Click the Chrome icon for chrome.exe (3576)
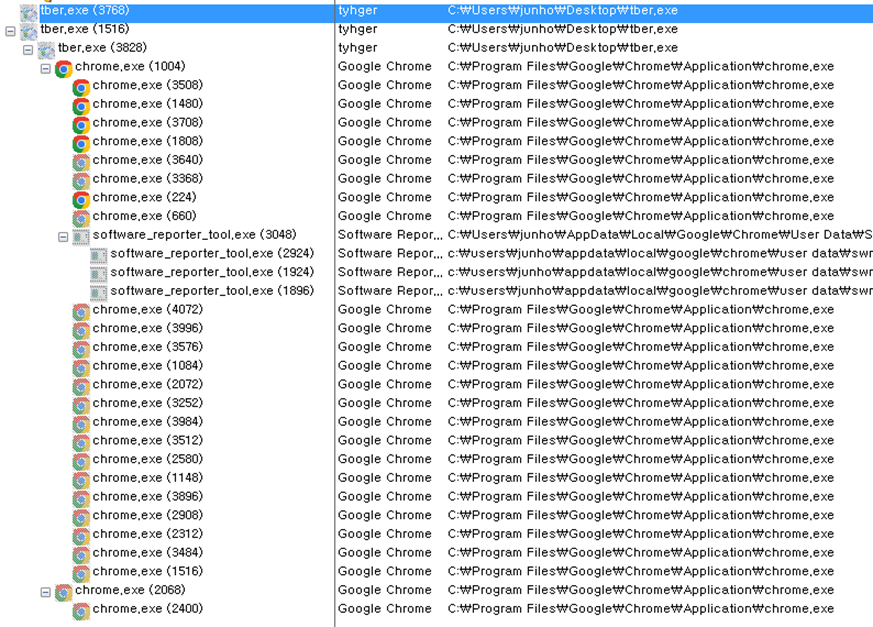 [81, 349]
